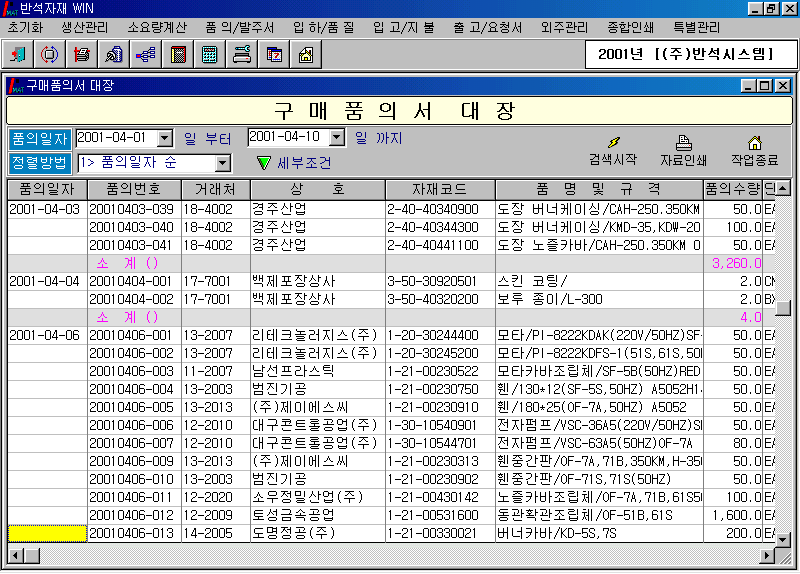
Task: Click the house toolbar icon
Action: (x=305, y=54)
